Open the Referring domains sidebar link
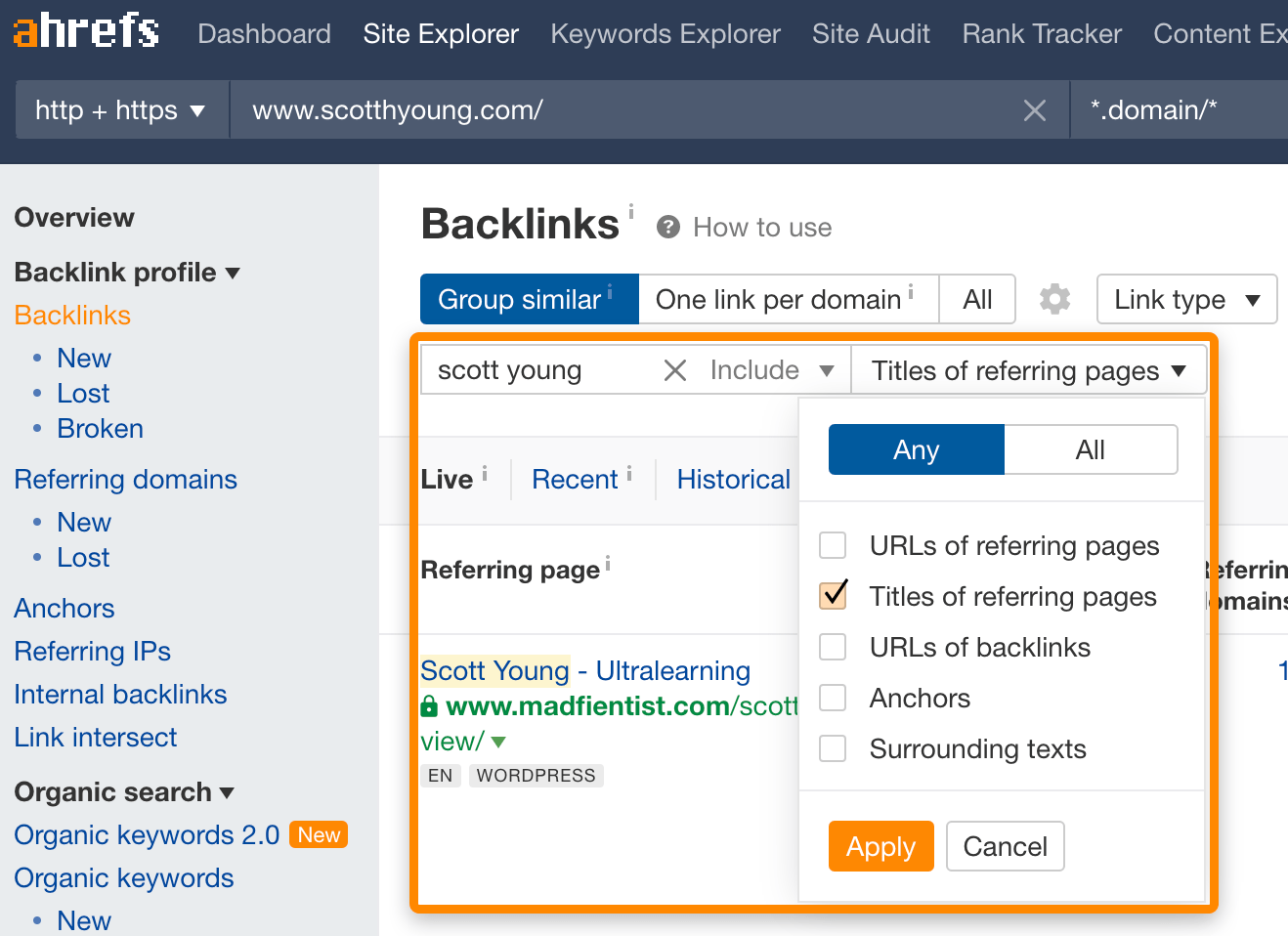Screen dimensions: 1288x936 click(126, 480)
